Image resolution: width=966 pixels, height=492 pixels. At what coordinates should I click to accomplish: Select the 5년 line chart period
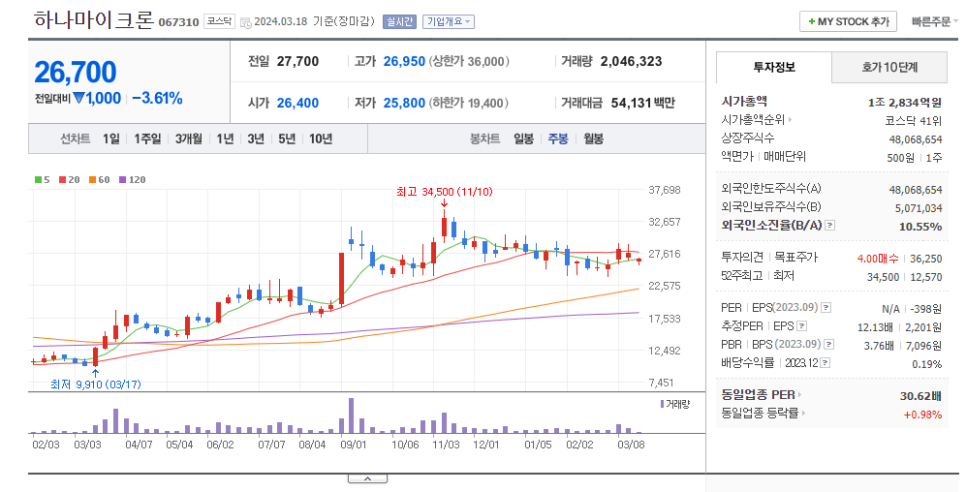point(286,139)
